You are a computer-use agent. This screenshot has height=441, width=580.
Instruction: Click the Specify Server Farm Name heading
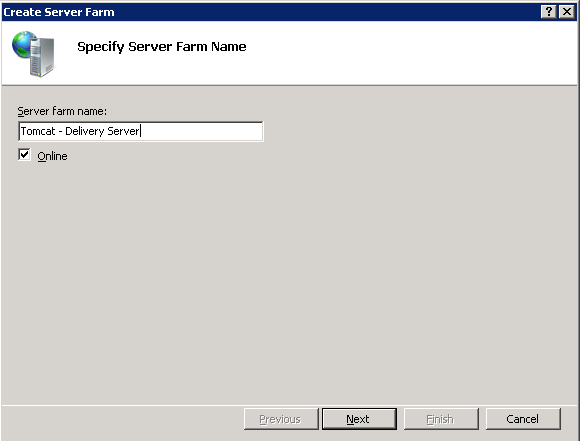pos(162,47)
